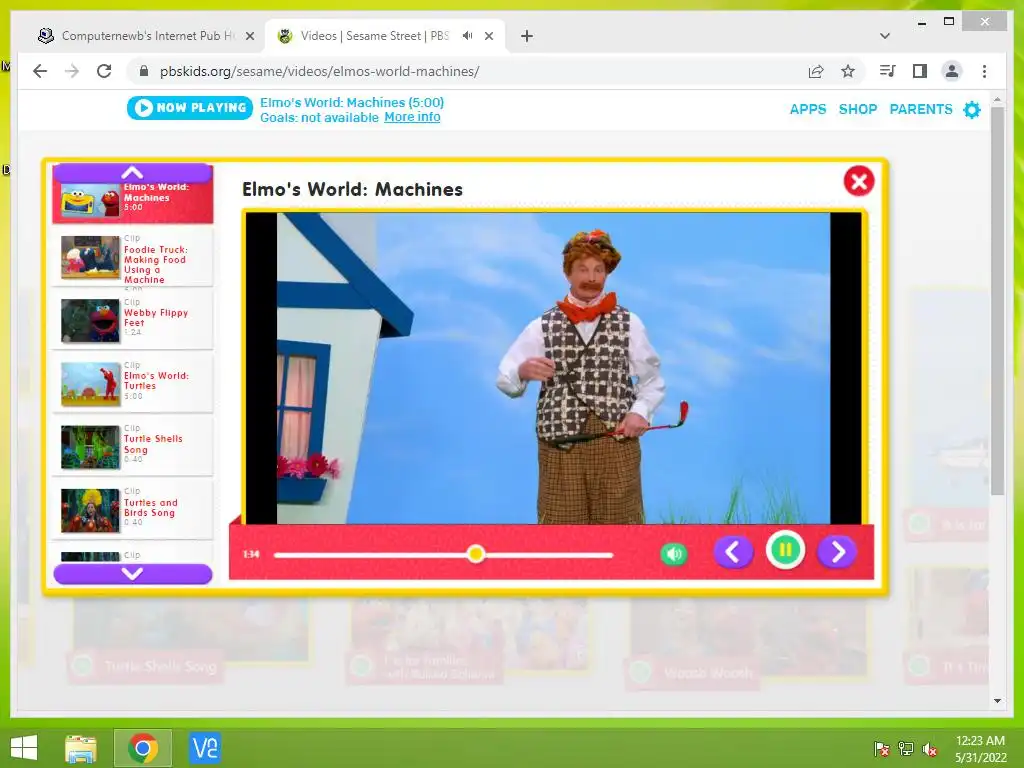
Task: Open taskbar clock and date
Action: pyautogui.click(x=980, y=748)
